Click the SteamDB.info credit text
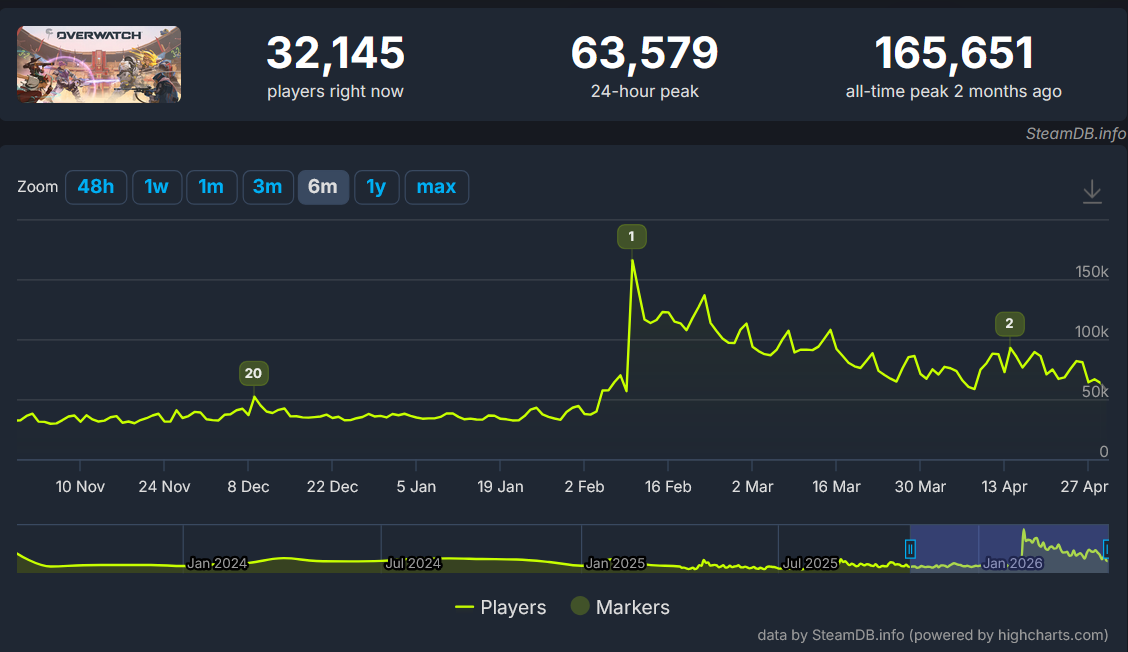Image resolution: width=1128 pixels, height=652 pixels. 1075,134
